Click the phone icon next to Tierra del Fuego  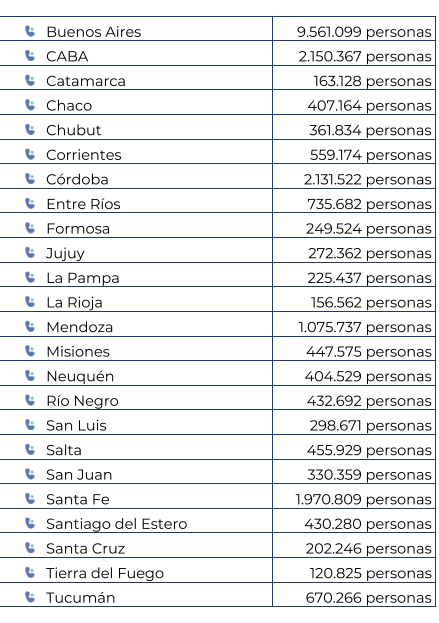point(30,572)
